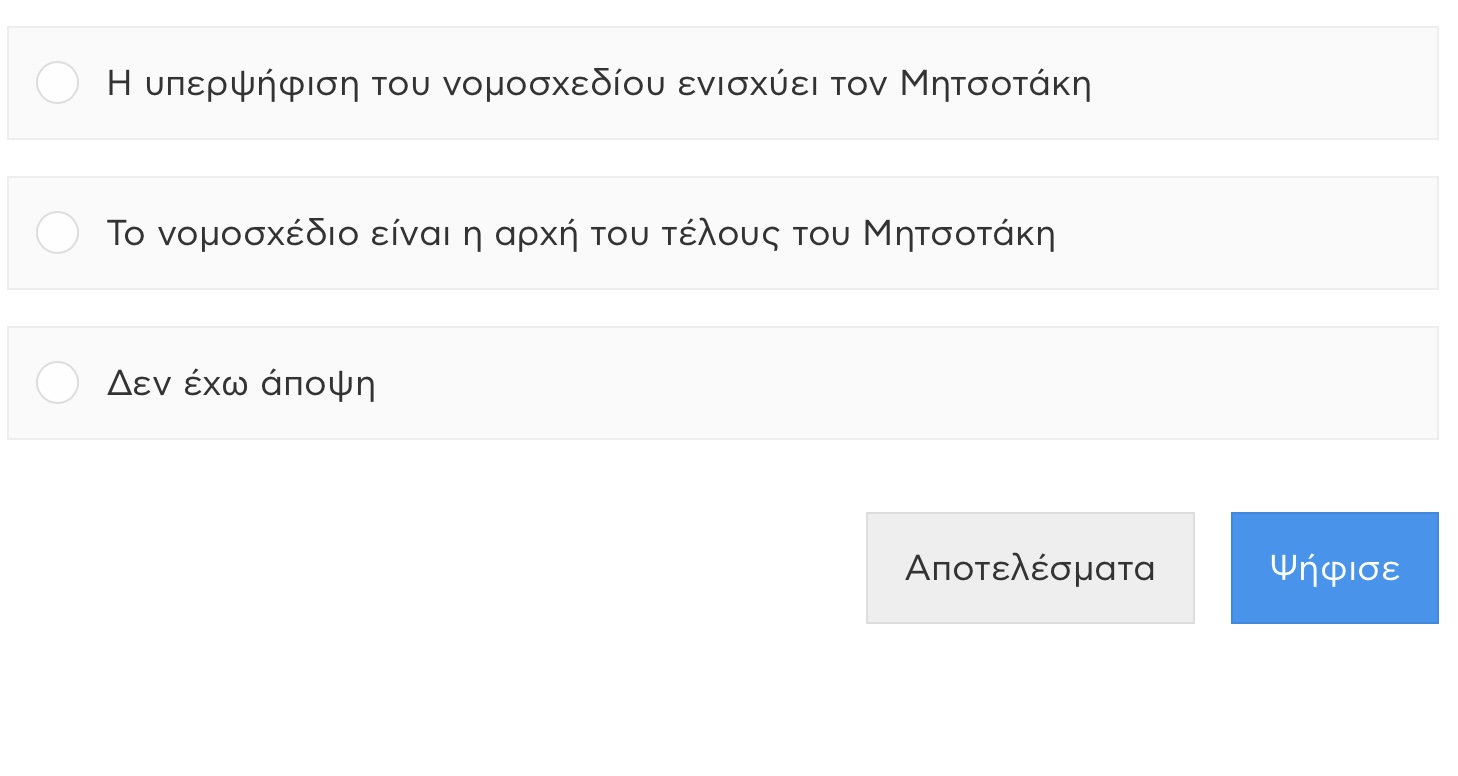Pick the "Δεν έχω άποψη" radio circle
The image size is (1458, 776).
[x=57, y=383]
